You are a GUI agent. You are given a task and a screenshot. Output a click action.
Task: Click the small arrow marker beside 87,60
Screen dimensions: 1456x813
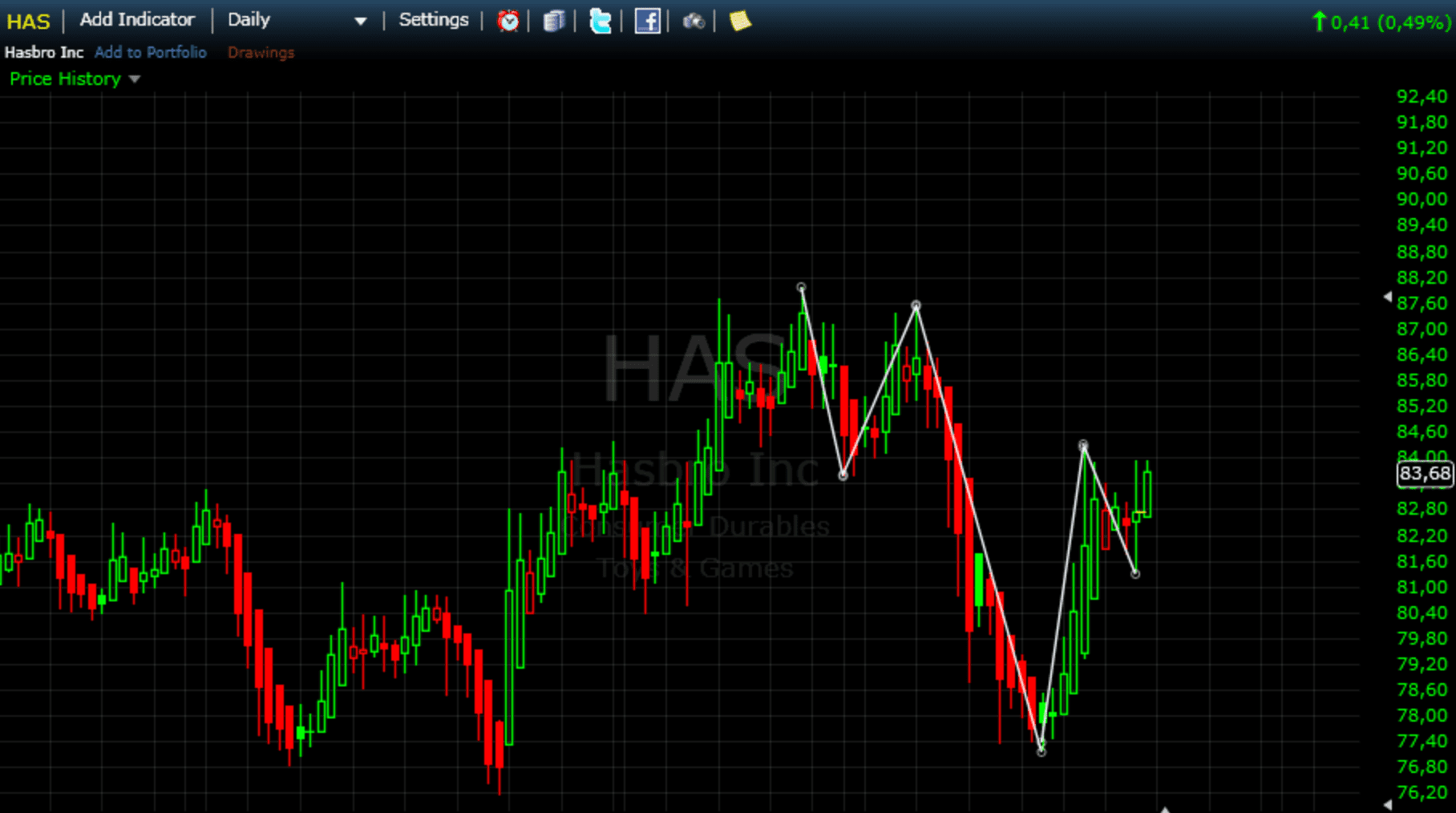(1388, 297)
